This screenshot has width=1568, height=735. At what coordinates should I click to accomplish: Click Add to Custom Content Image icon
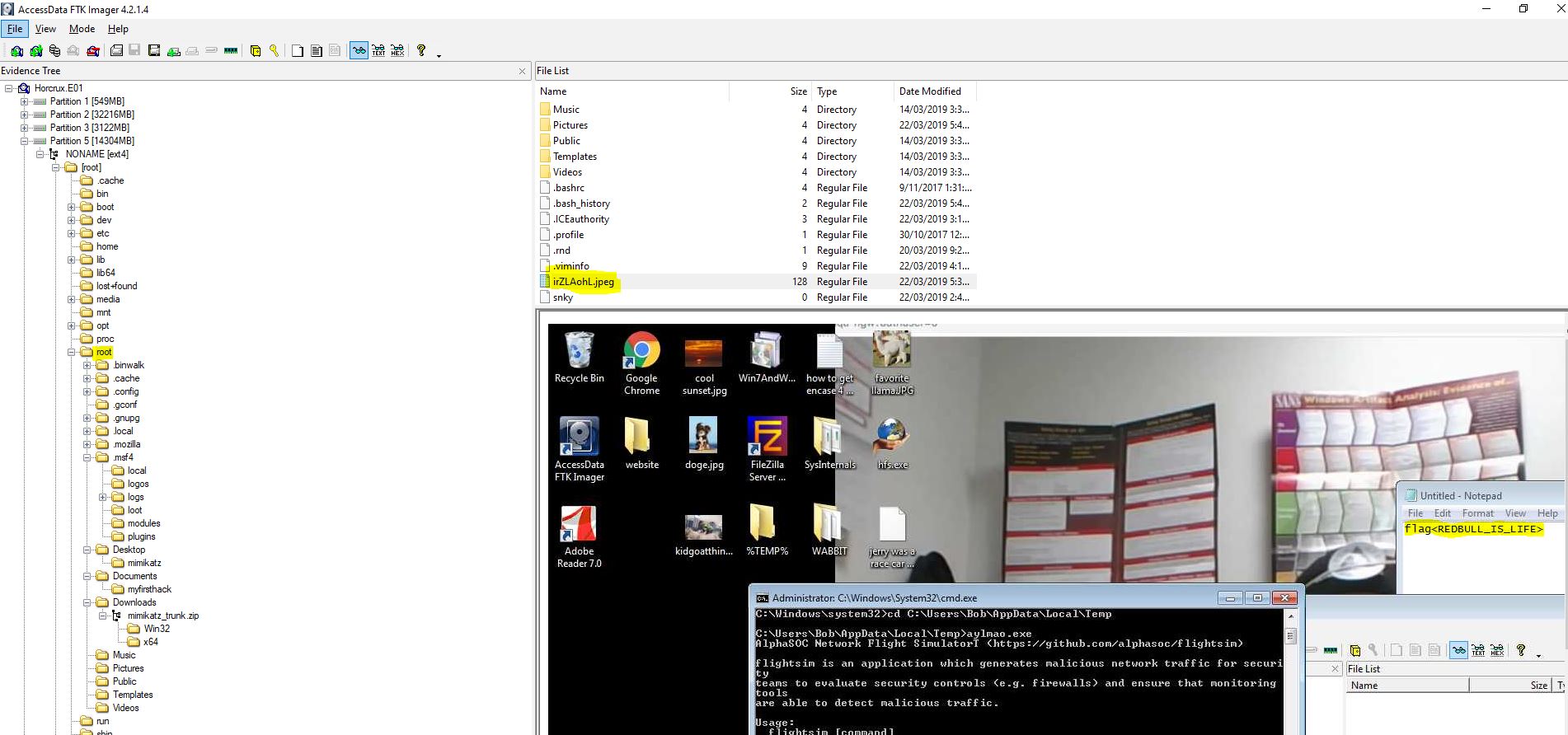[x=173, y=51]
